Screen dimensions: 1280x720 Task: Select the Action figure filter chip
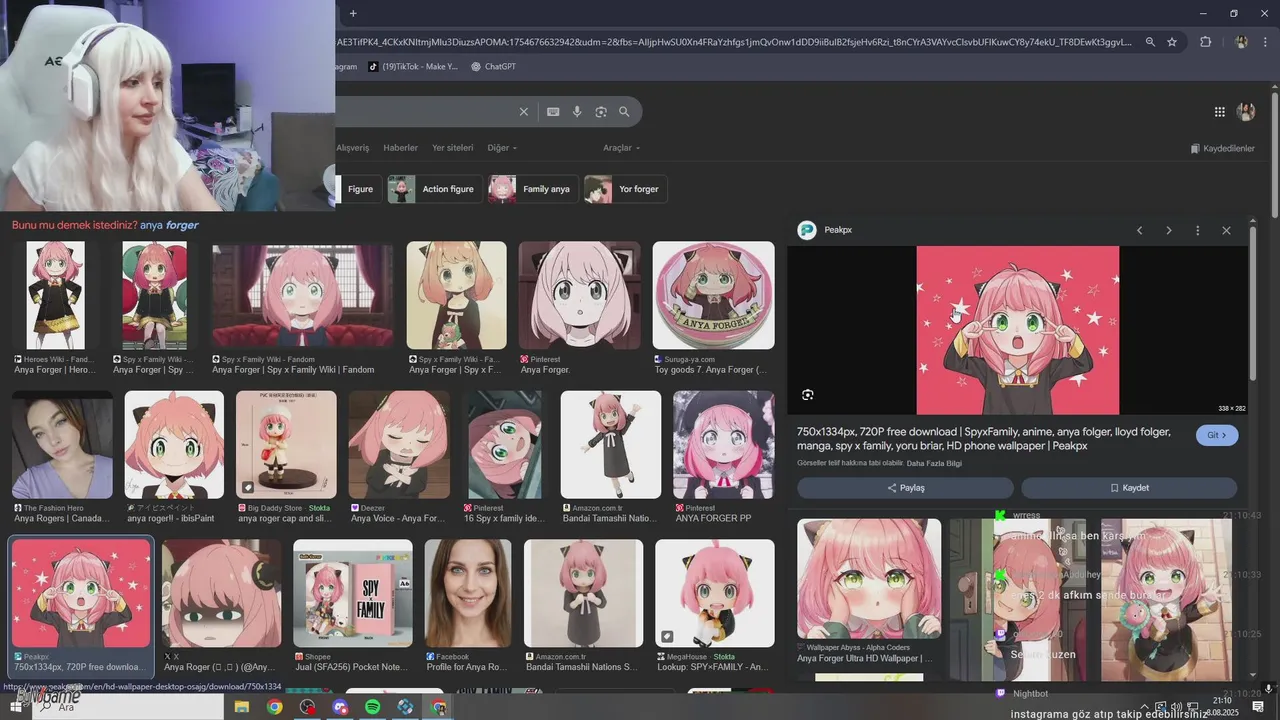(434, 189)
